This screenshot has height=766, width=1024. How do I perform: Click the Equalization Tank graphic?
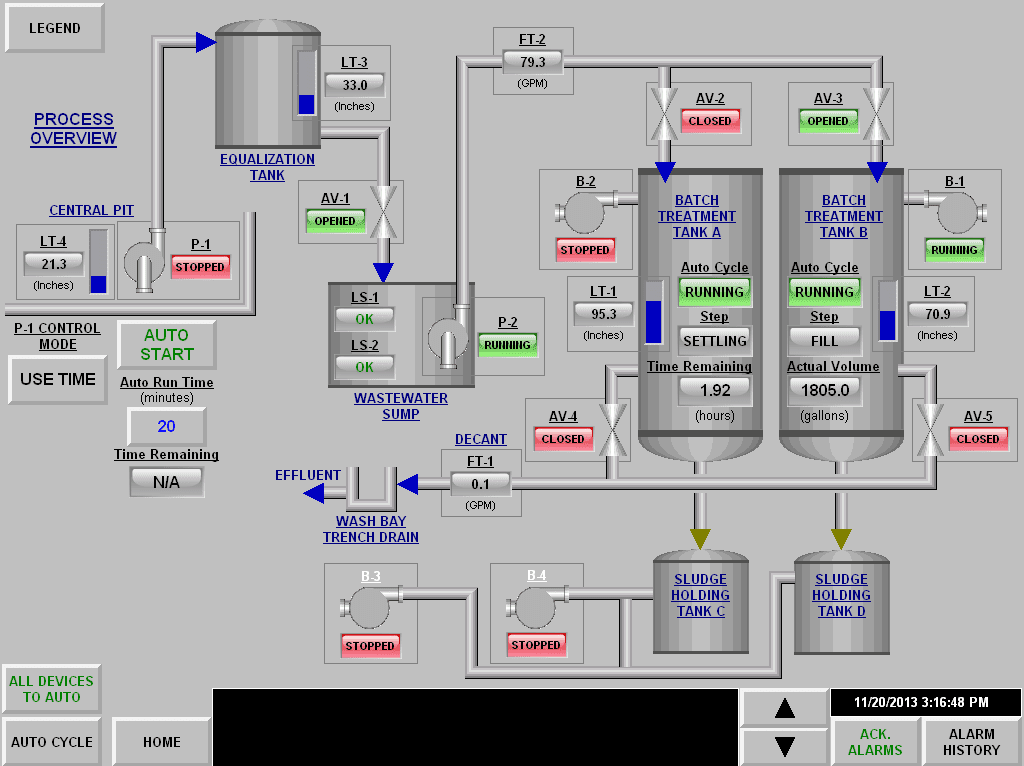coord(268,84)
